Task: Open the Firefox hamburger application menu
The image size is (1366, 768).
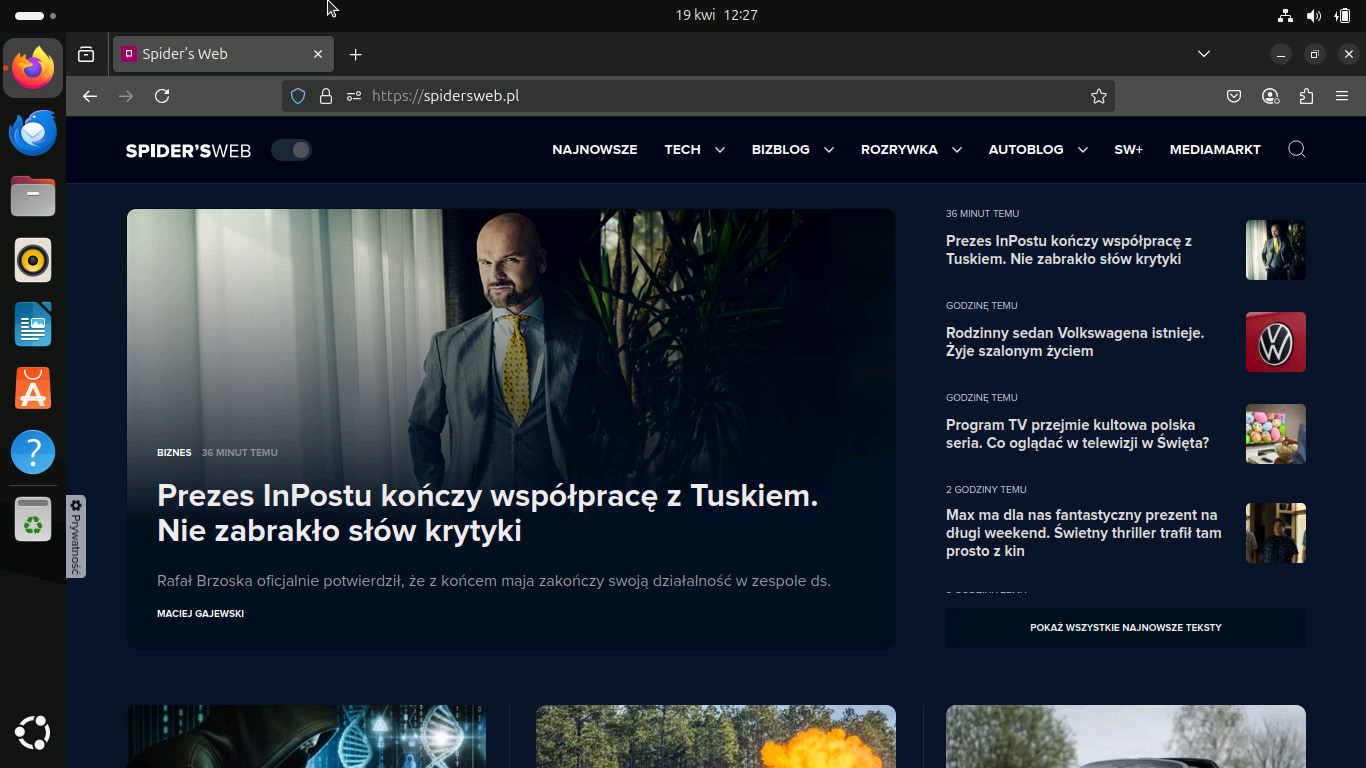Action: coord(1342,96)
